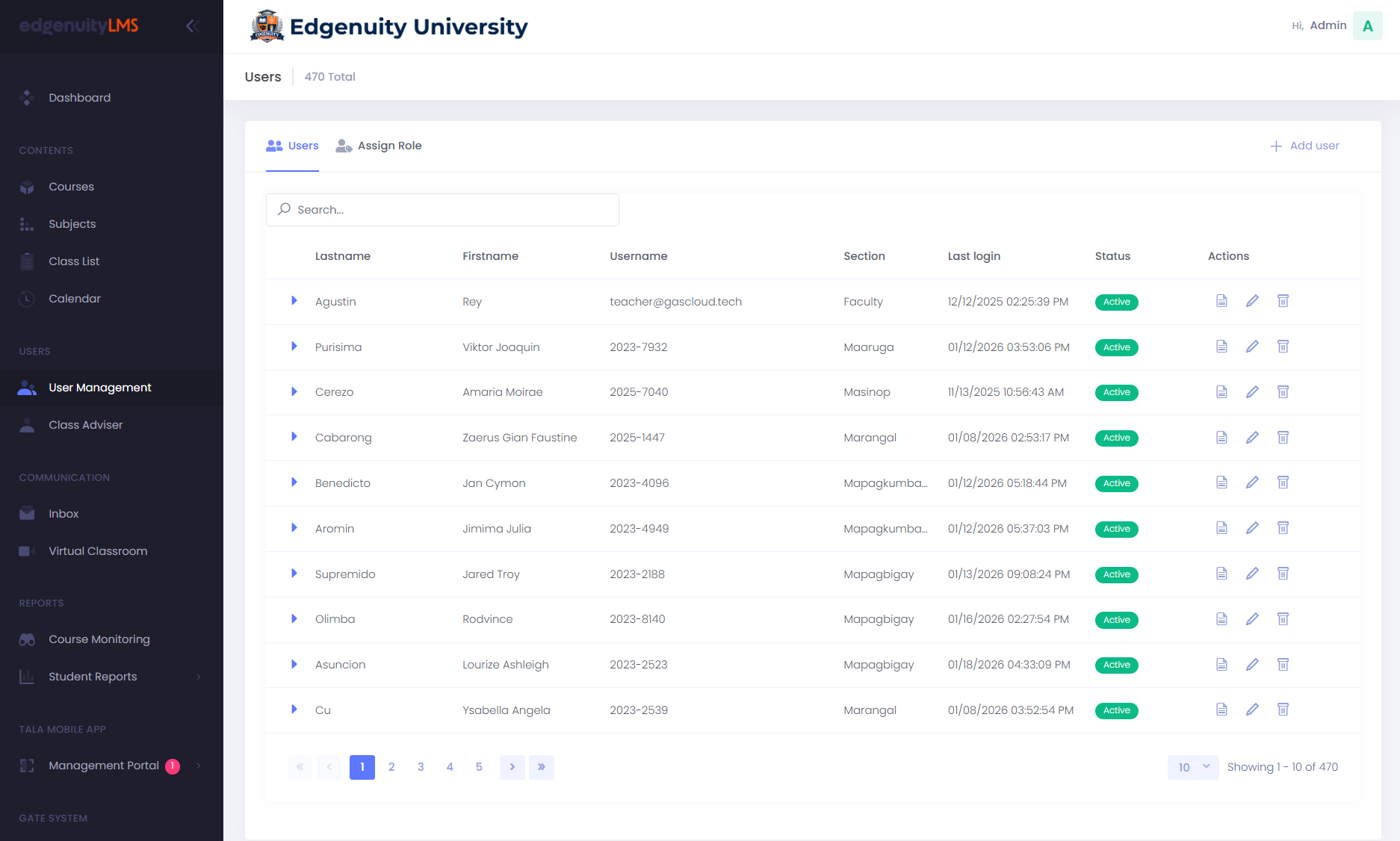
Task: Expand the row arrow for Cabarong
Action: (294, 437)
